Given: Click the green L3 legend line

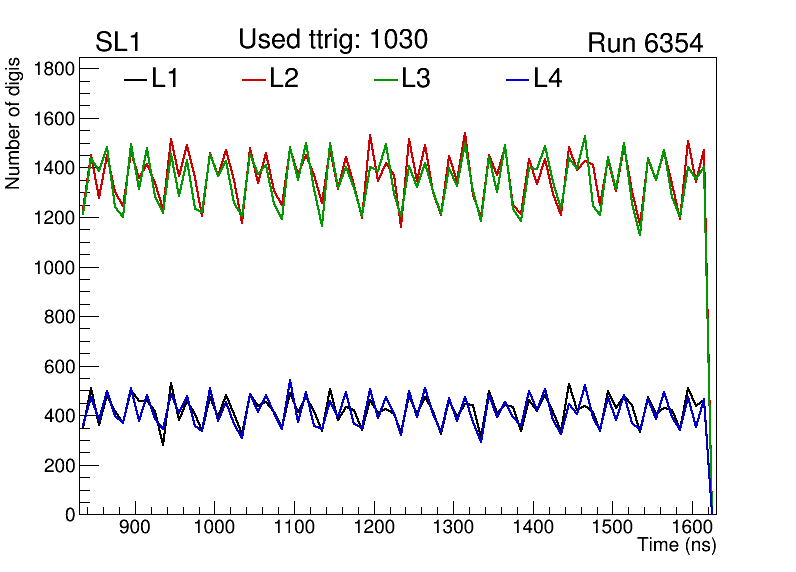Looking at the screenshot, I should click(x=385, y=80).
